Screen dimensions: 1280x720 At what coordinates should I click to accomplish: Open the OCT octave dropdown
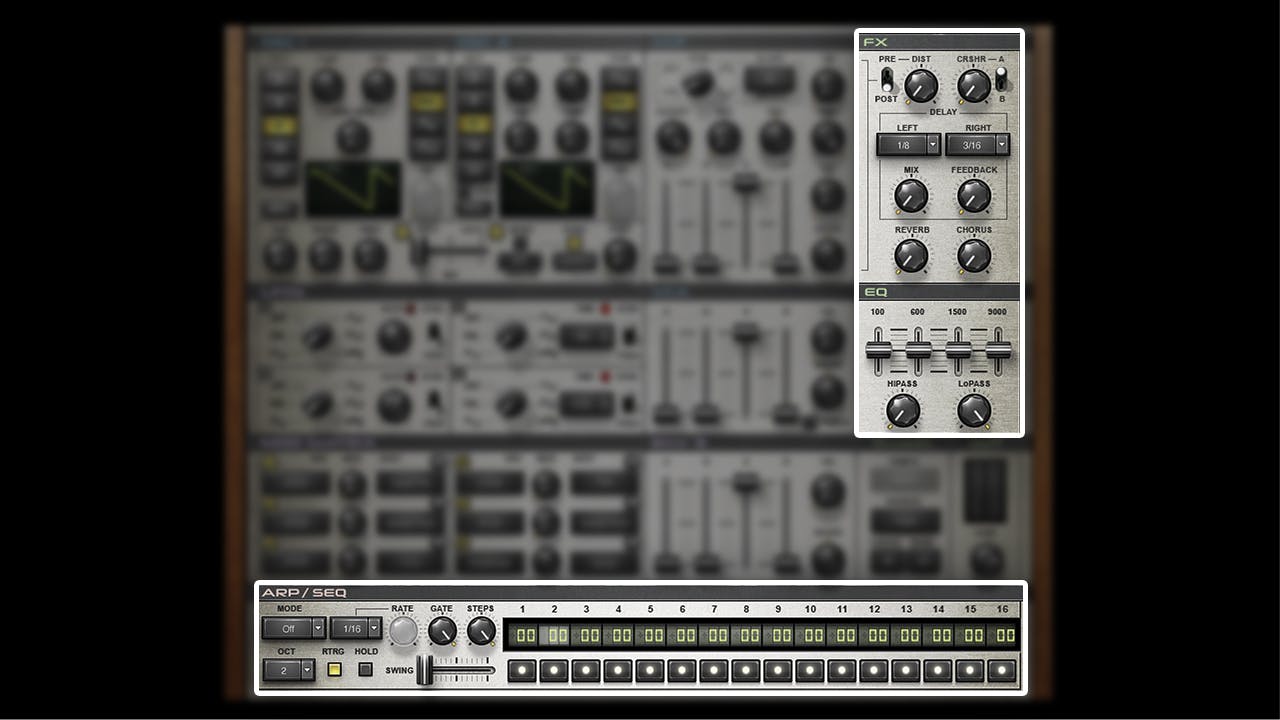coord(289,670)
